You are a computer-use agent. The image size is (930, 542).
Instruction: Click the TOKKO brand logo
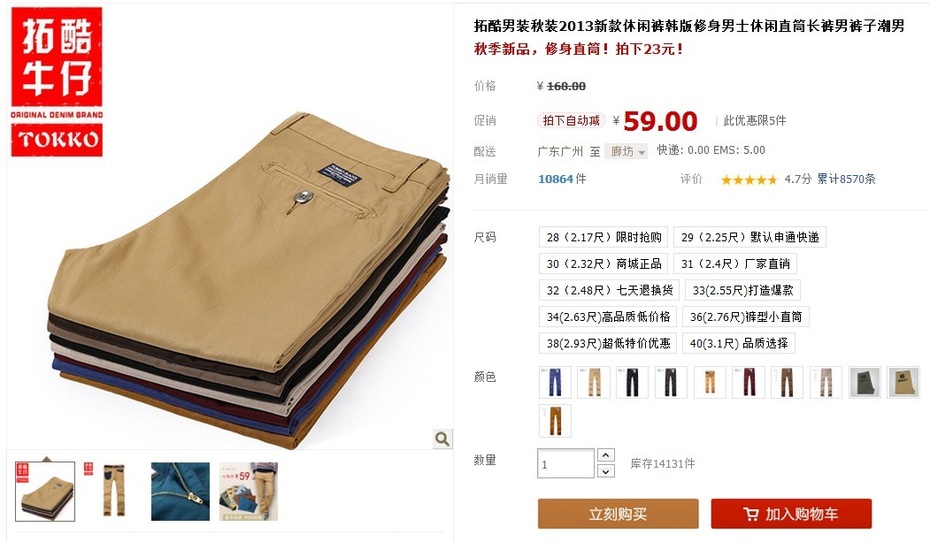coord(57,82)
